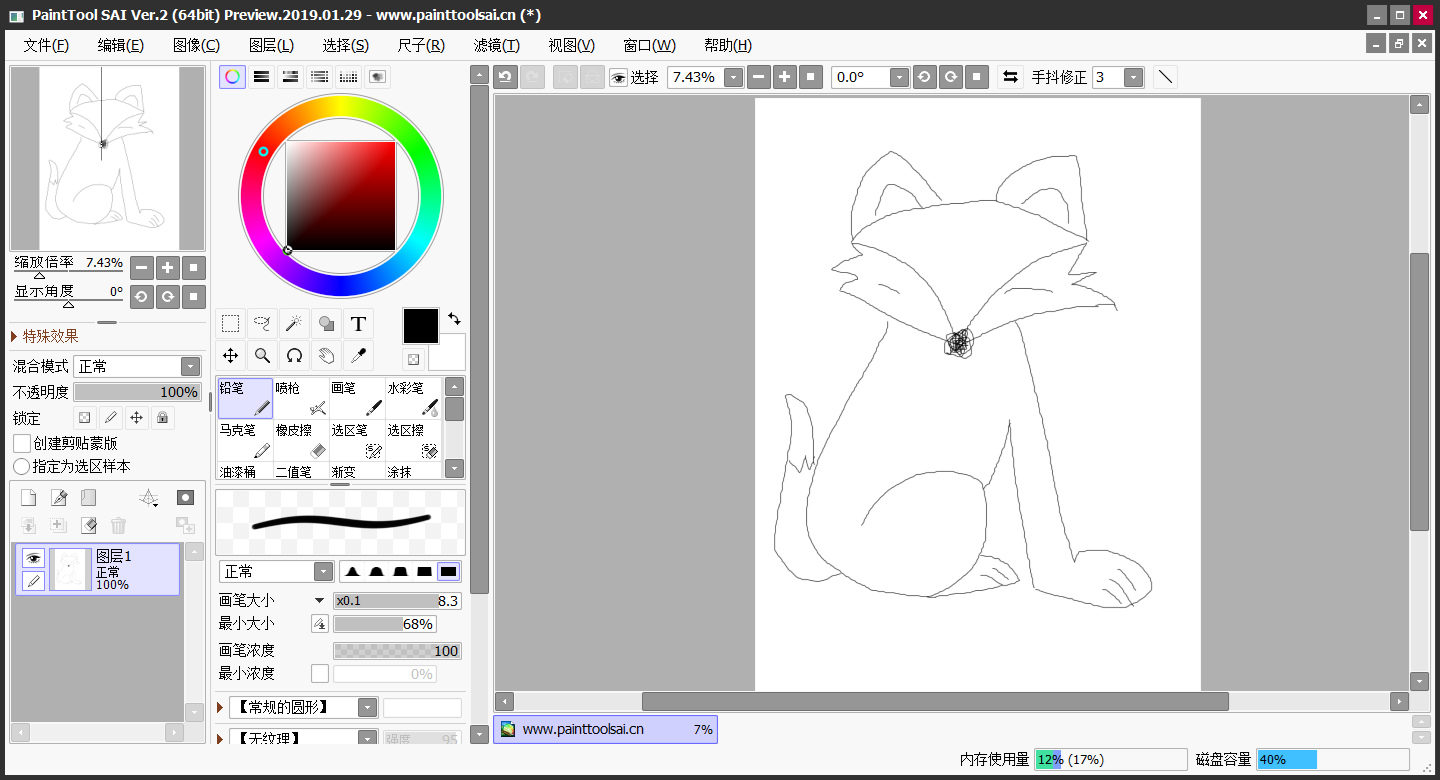Choose the 选区笔 selection pen
Image resolution: width=1440 pixels, height=780 pixels.
pos(357,441)
